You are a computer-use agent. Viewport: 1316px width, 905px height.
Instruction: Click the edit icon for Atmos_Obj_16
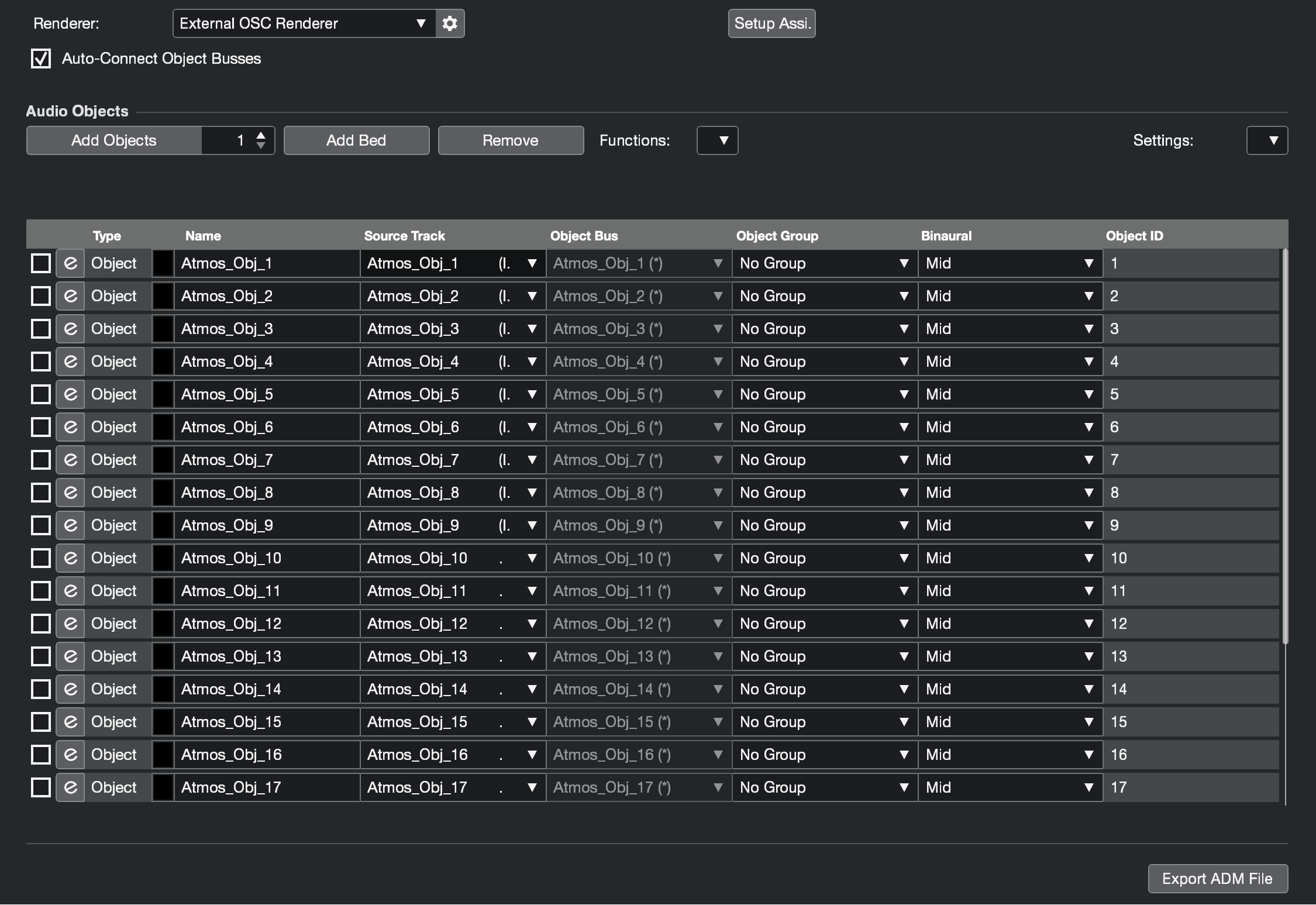tap(70, 755)
